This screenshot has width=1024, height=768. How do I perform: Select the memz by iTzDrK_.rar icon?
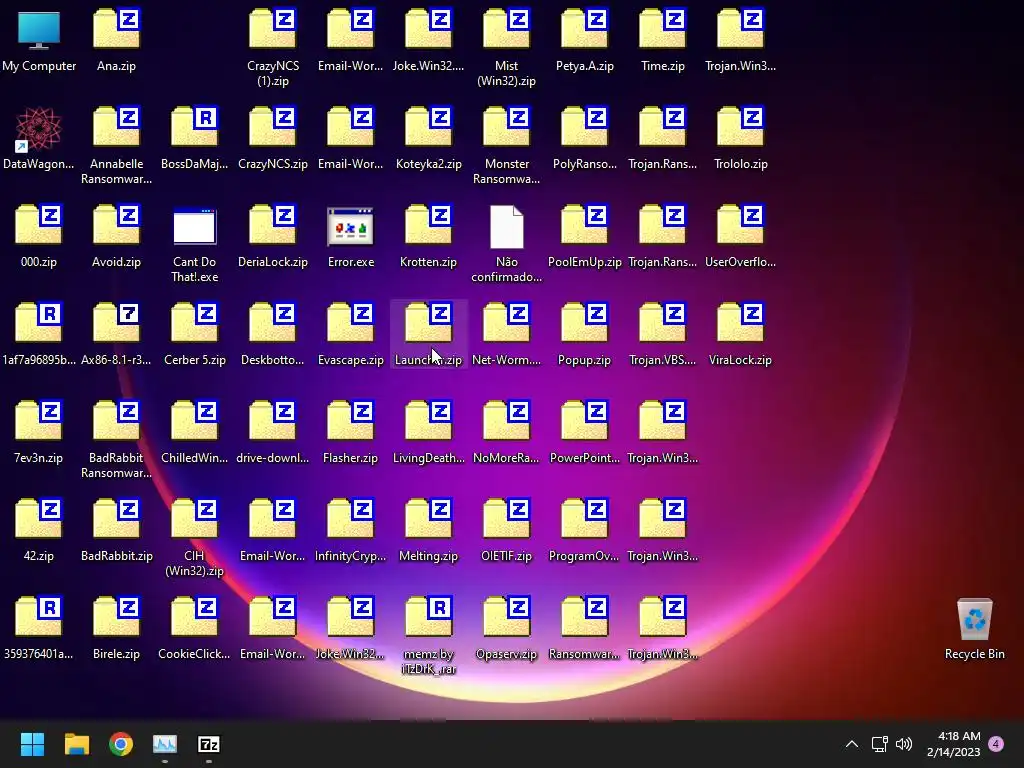pos(428,616)
